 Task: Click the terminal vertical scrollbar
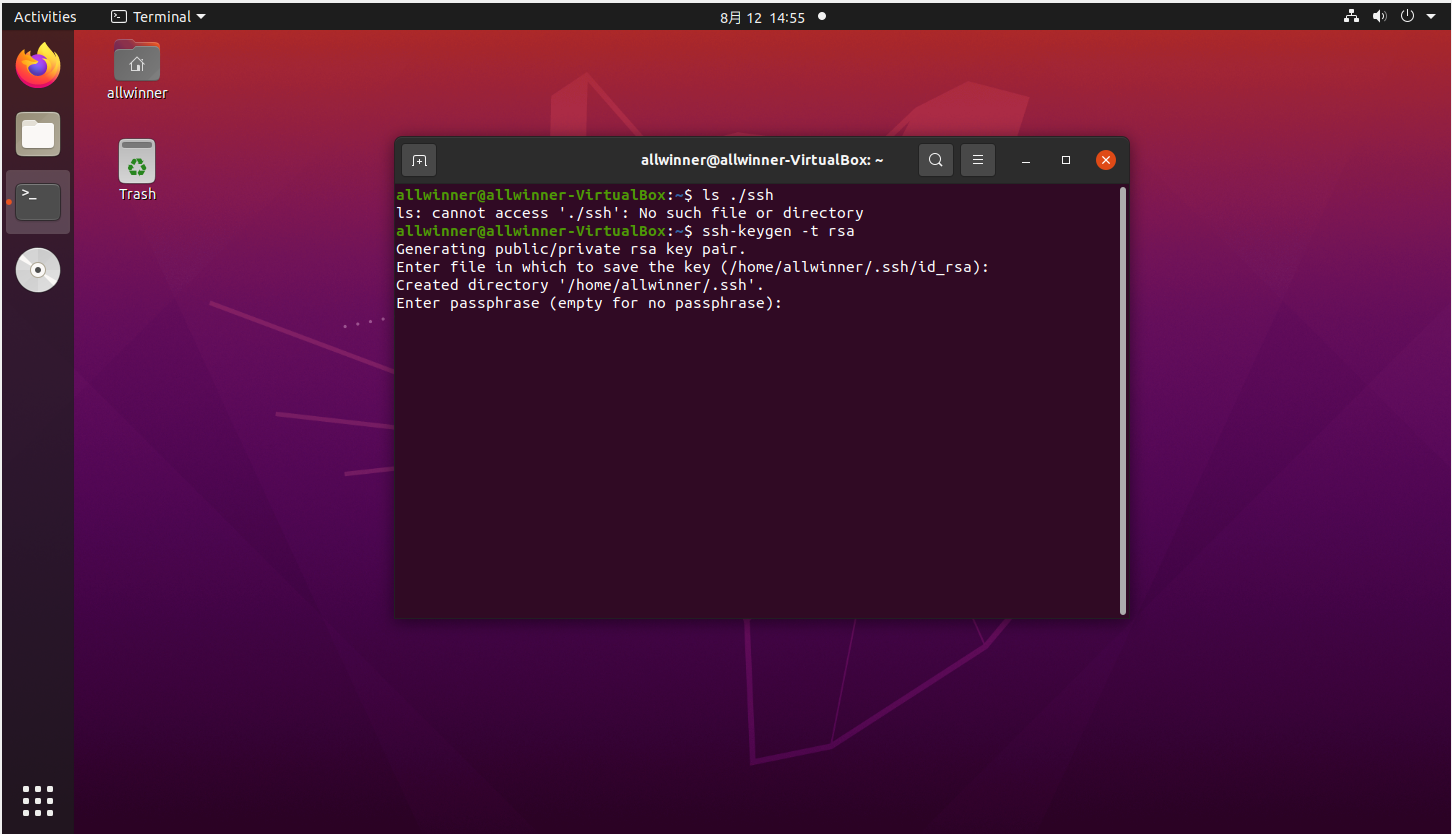pyautogui.click(x=1123, y=400)
